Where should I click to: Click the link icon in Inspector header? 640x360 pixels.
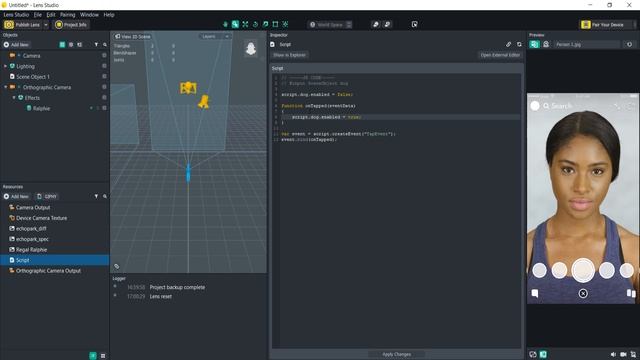click(x=509, y=44)
